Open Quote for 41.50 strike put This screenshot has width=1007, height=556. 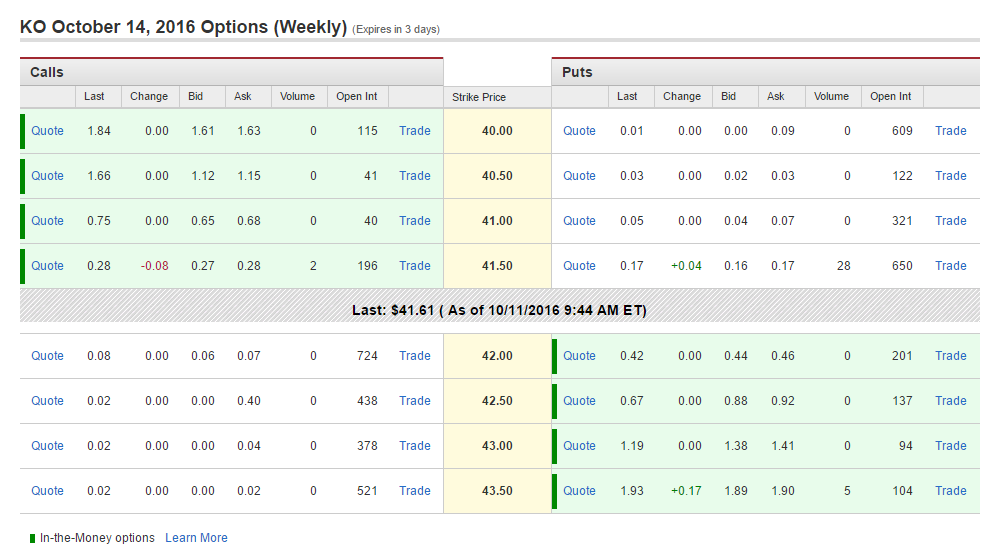pos(579,266)
